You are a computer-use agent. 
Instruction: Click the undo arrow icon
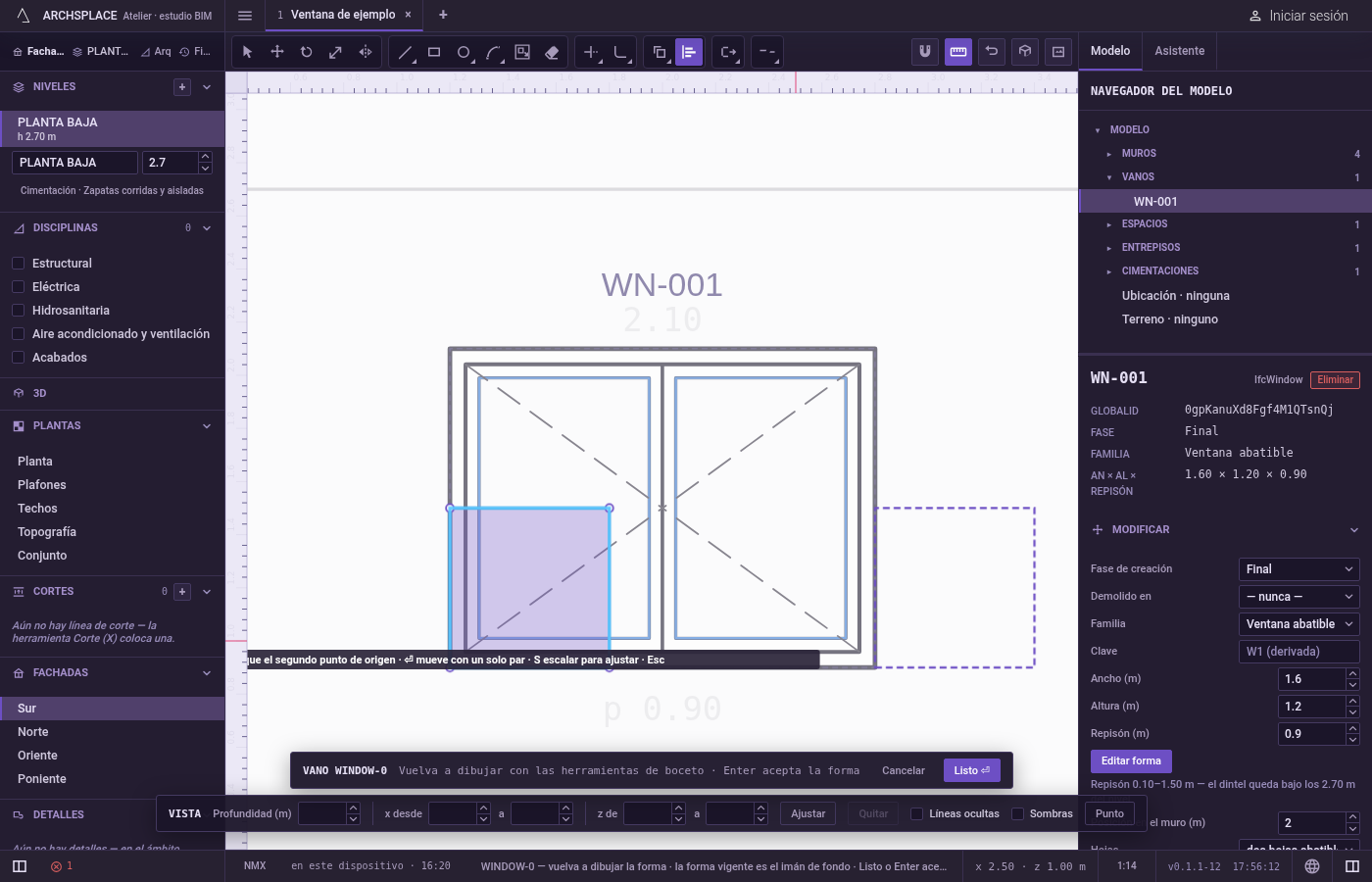pos(992,52)
